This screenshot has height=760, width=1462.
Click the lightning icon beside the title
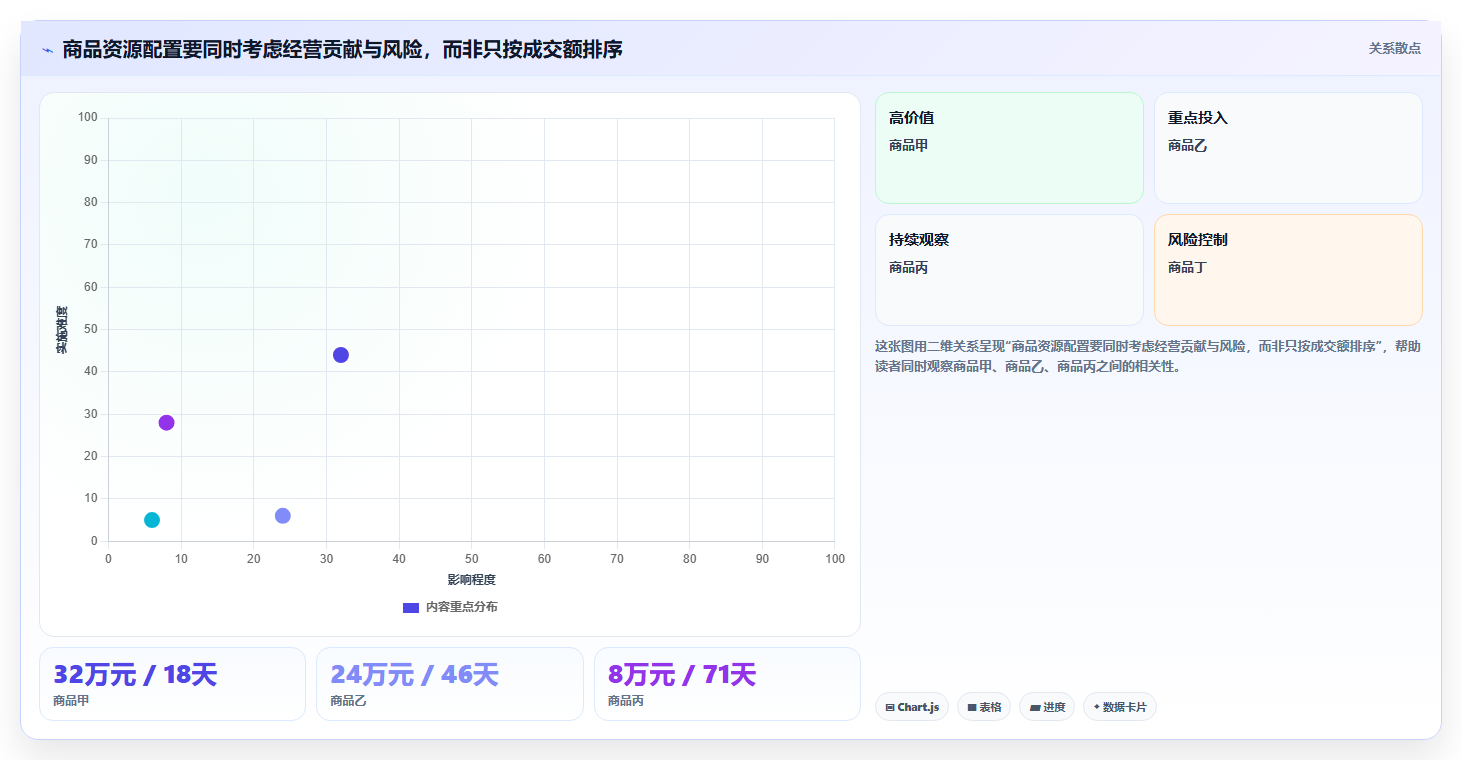click(48, 49)
